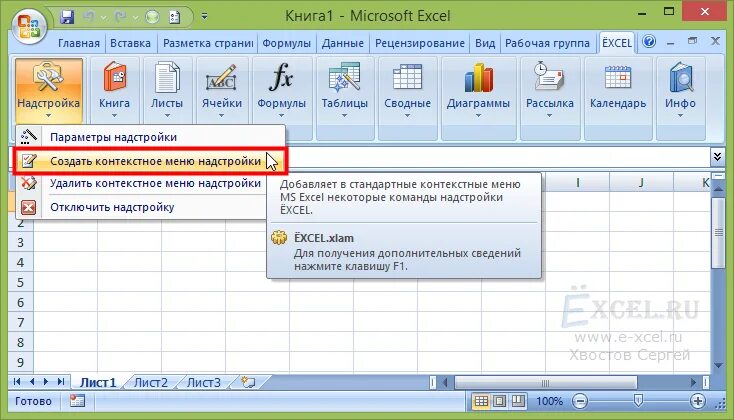Open the Ячейки ribbon menu

click(x=222, y=89)
